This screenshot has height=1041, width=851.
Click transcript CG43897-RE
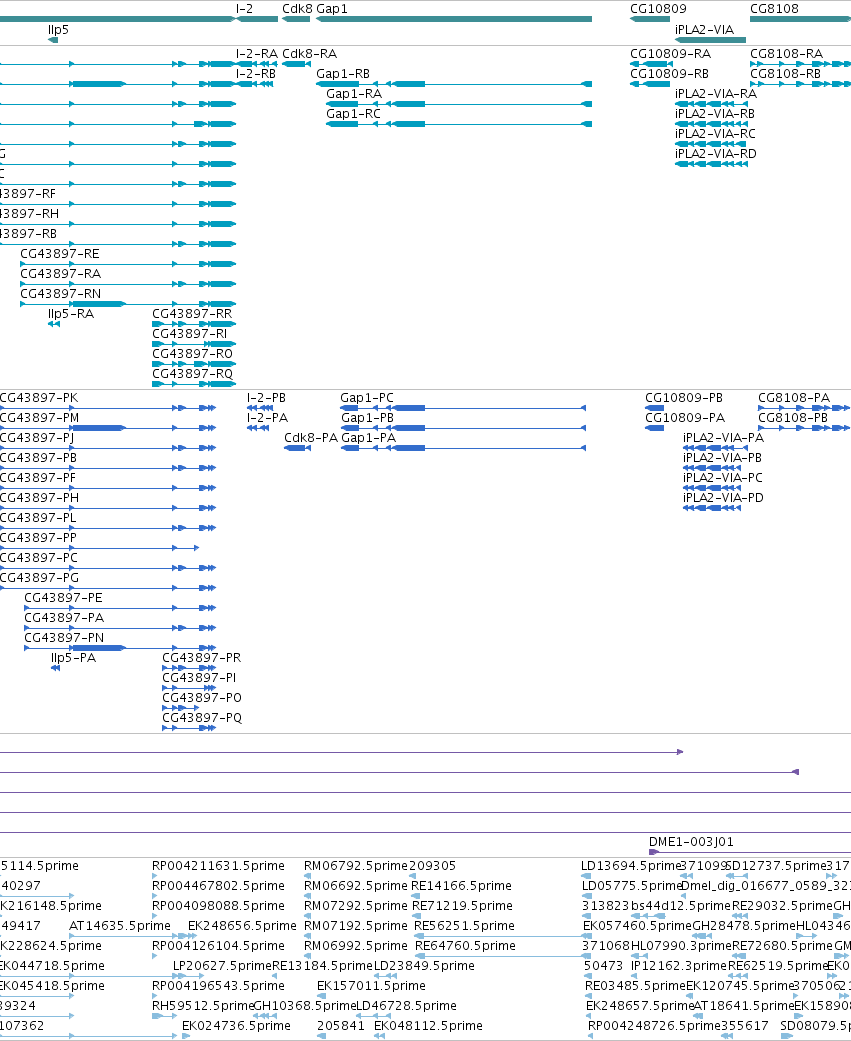pyautogui.click(x=60, y=254)
